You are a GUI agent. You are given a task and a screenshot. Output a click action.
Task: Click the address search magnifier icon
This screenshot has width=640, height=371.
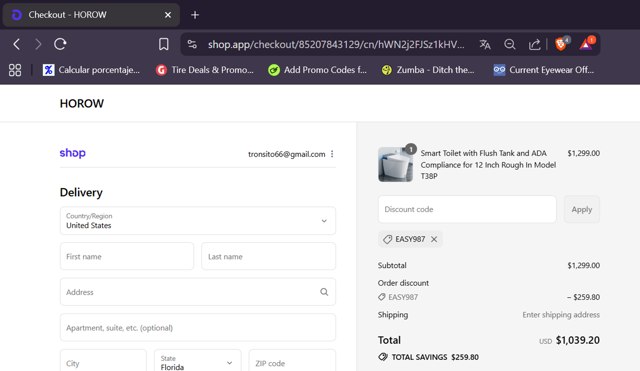[324, 292]
